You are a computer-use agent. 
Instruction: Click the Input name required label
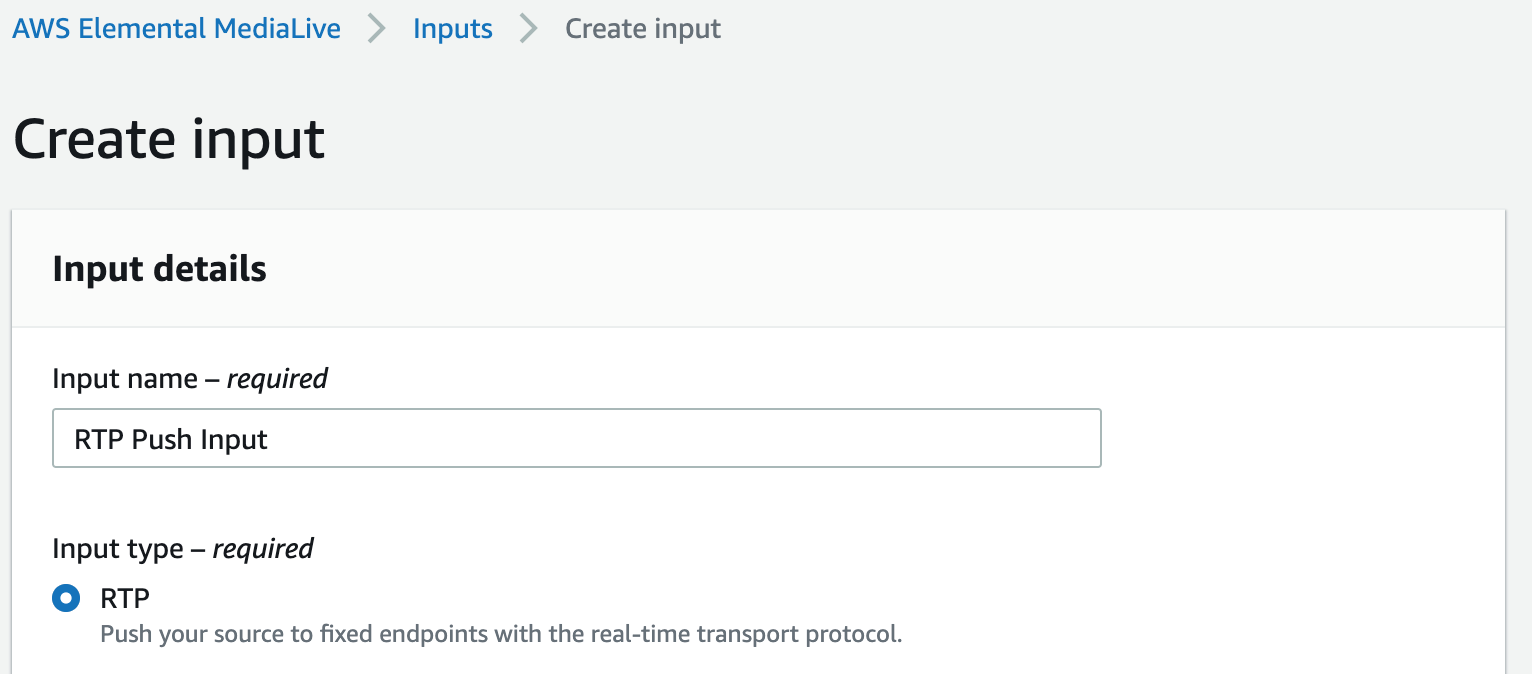(190, 378)
